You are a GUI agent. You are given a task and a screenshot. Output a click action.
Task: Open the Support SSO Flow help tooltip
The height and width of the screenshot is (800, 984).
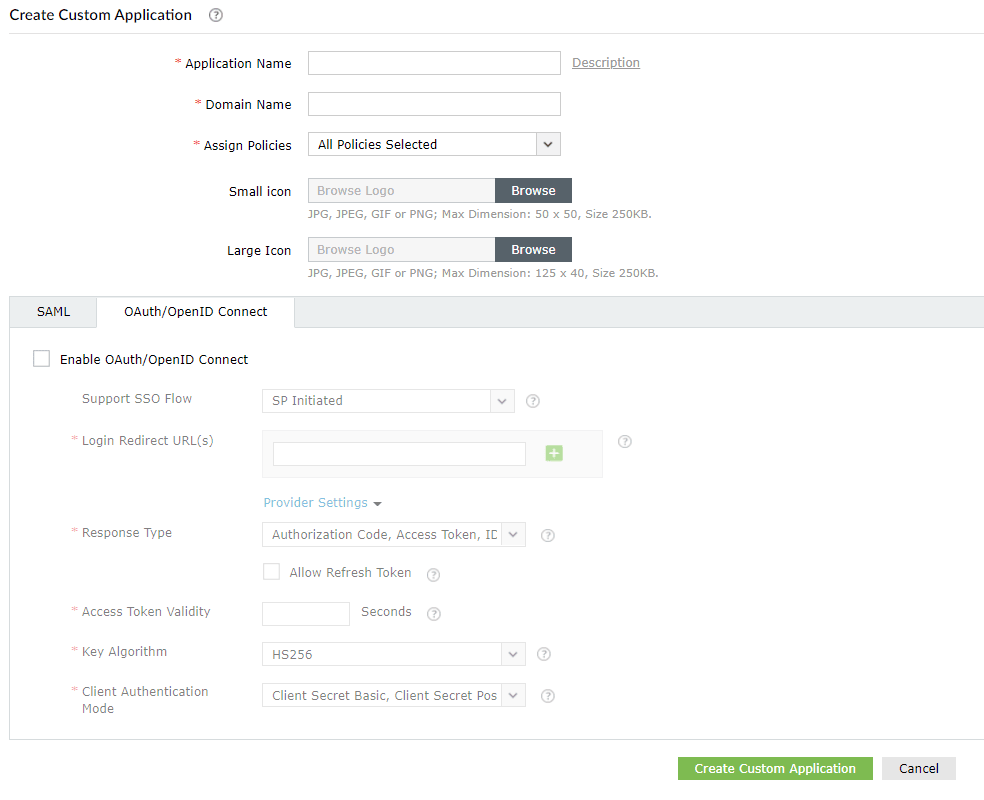coord(532,400)
